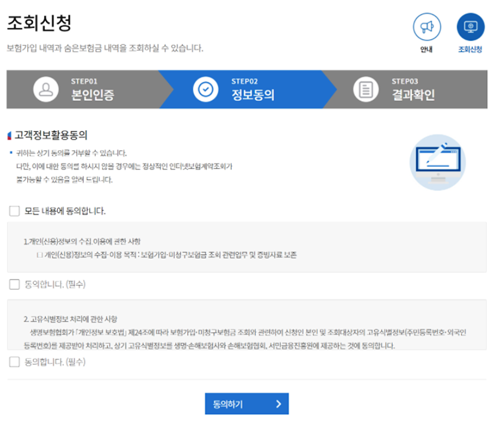The height and width of the screenshot is (422, 500).
Task: Click the '보험가입 내역과 숨은보험금 내역' subtitle
Action: pos(105,48)
